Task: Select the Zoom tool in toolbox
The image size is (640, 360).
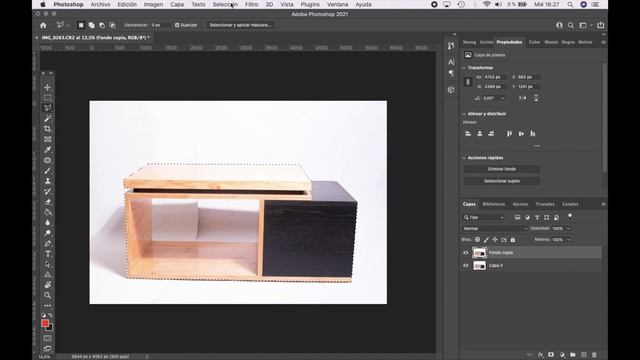Action: pyautogui.click(x=47, y=295)
